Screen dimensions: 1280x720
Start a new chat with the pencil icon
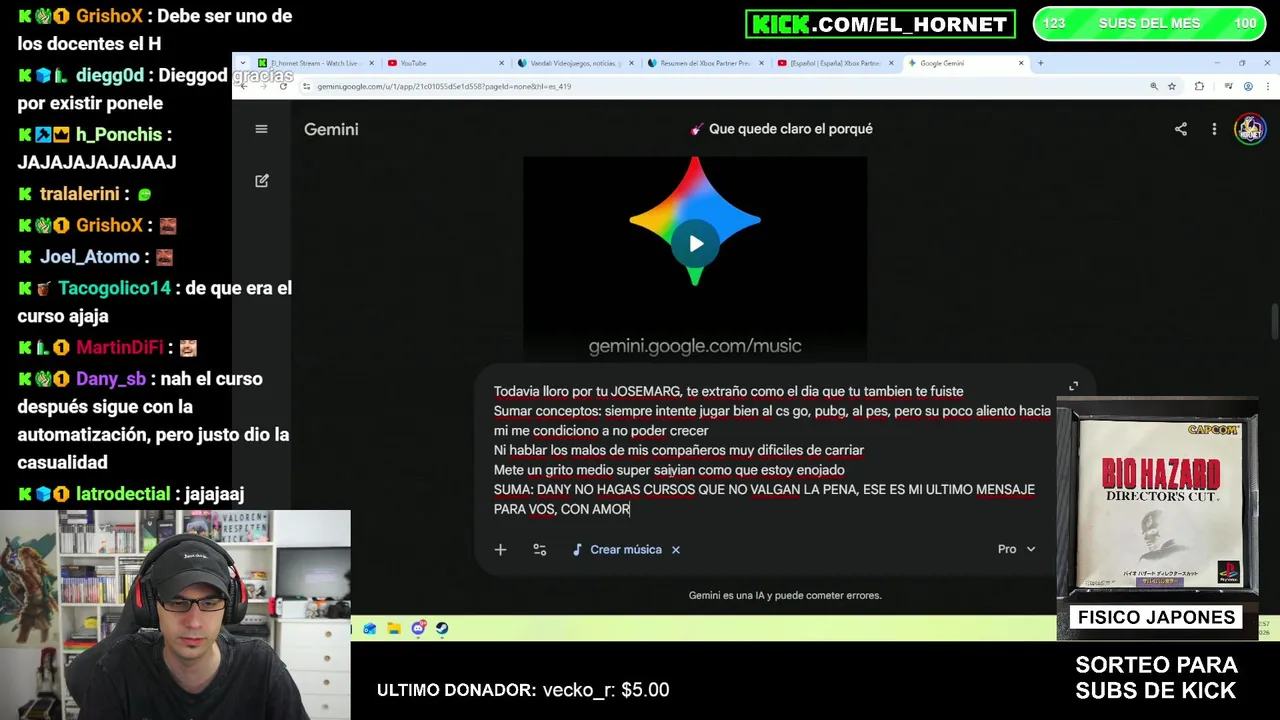(262, 181)
